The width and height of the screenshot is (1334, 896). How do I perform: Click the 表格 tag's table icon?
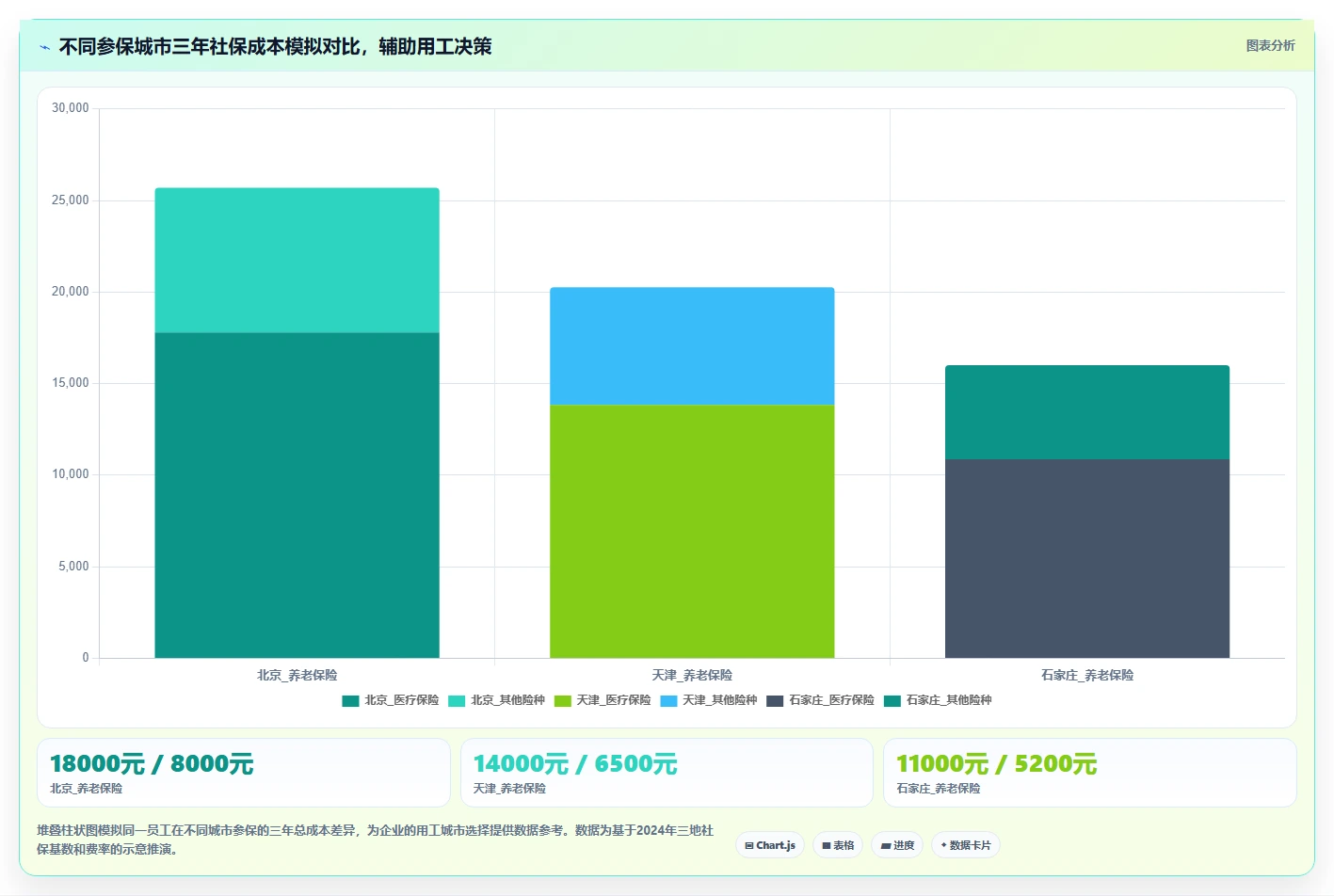pos(827,846)
